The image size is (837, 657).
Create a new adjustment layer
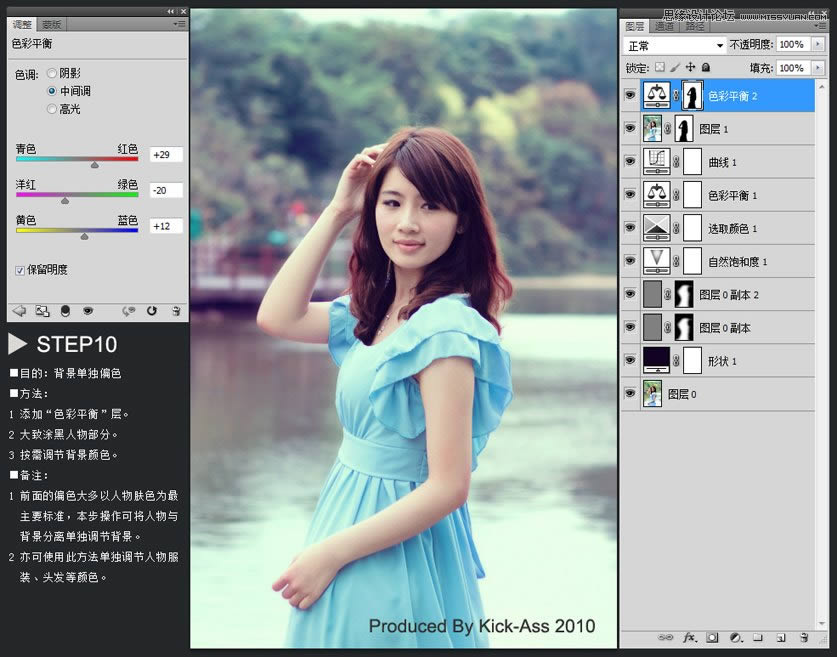735,637
